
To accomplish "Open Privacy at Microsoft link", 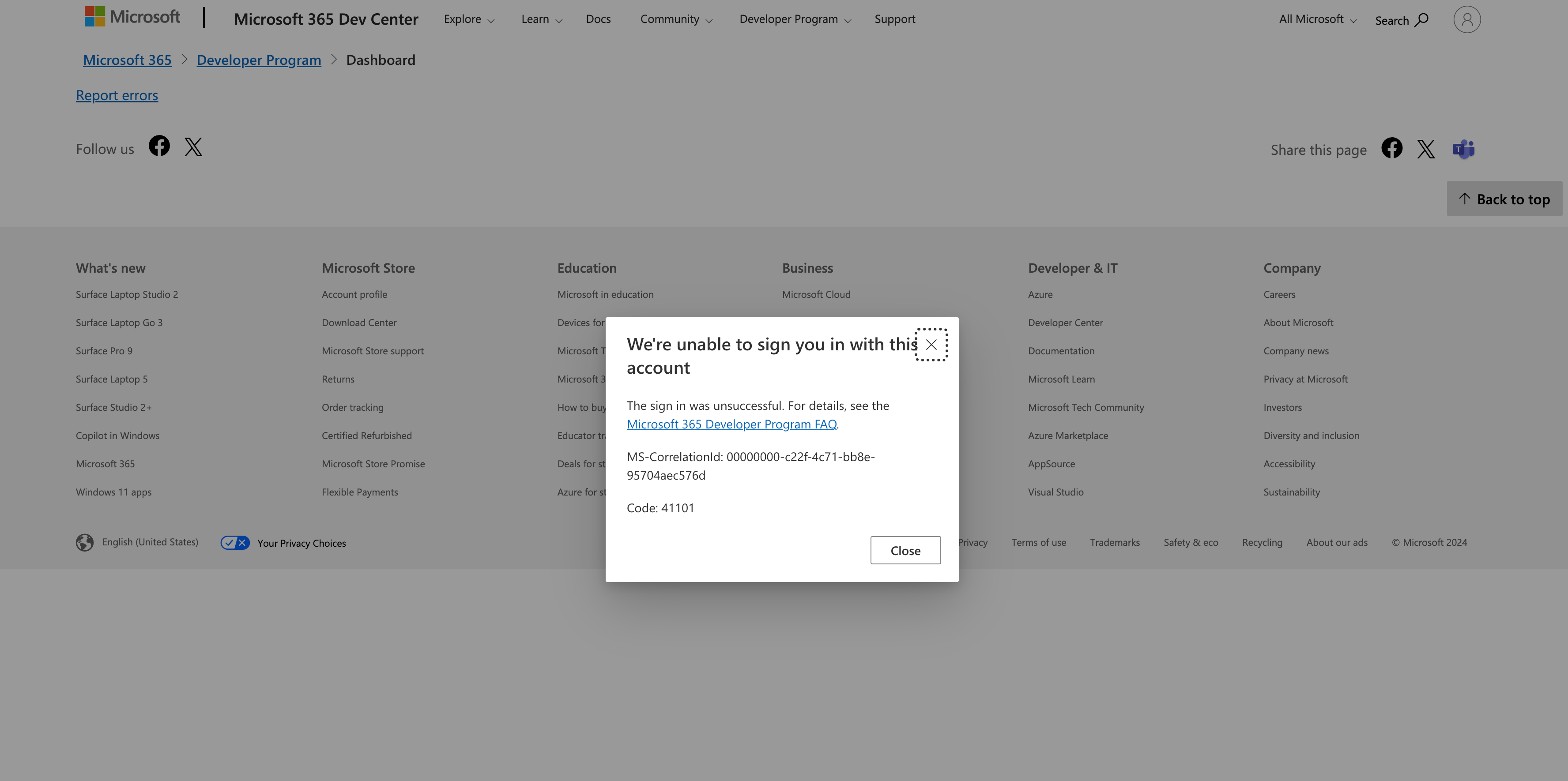I will [1305, 379].
